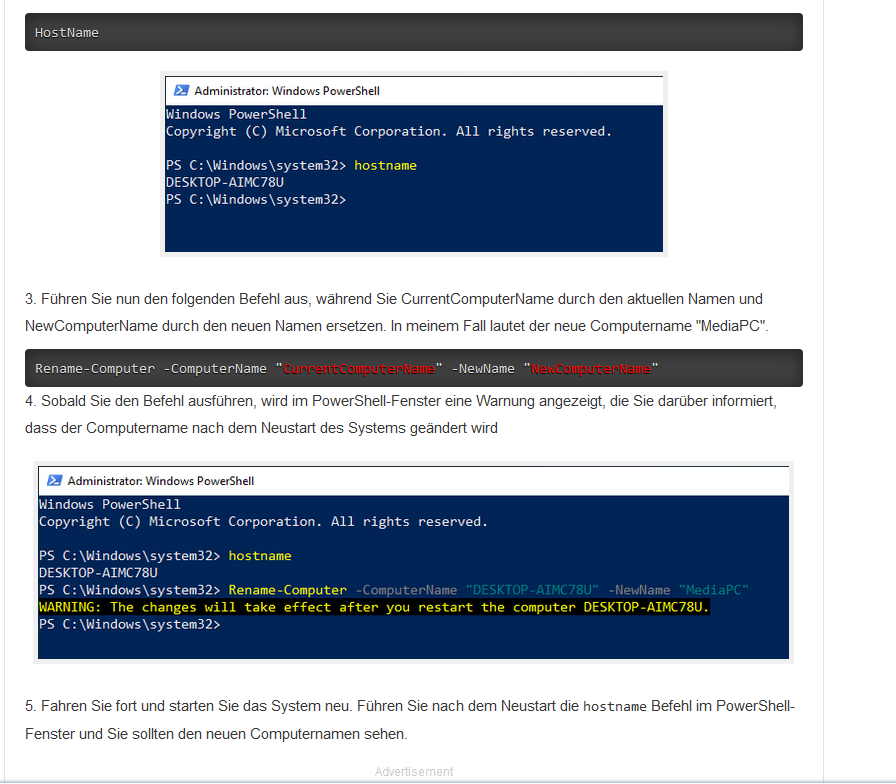This screenshot has width=896, height=784.
Task: Click the step 5 paragraph beginning "Fahren Sie fort"
Action: tap(410, 720)
